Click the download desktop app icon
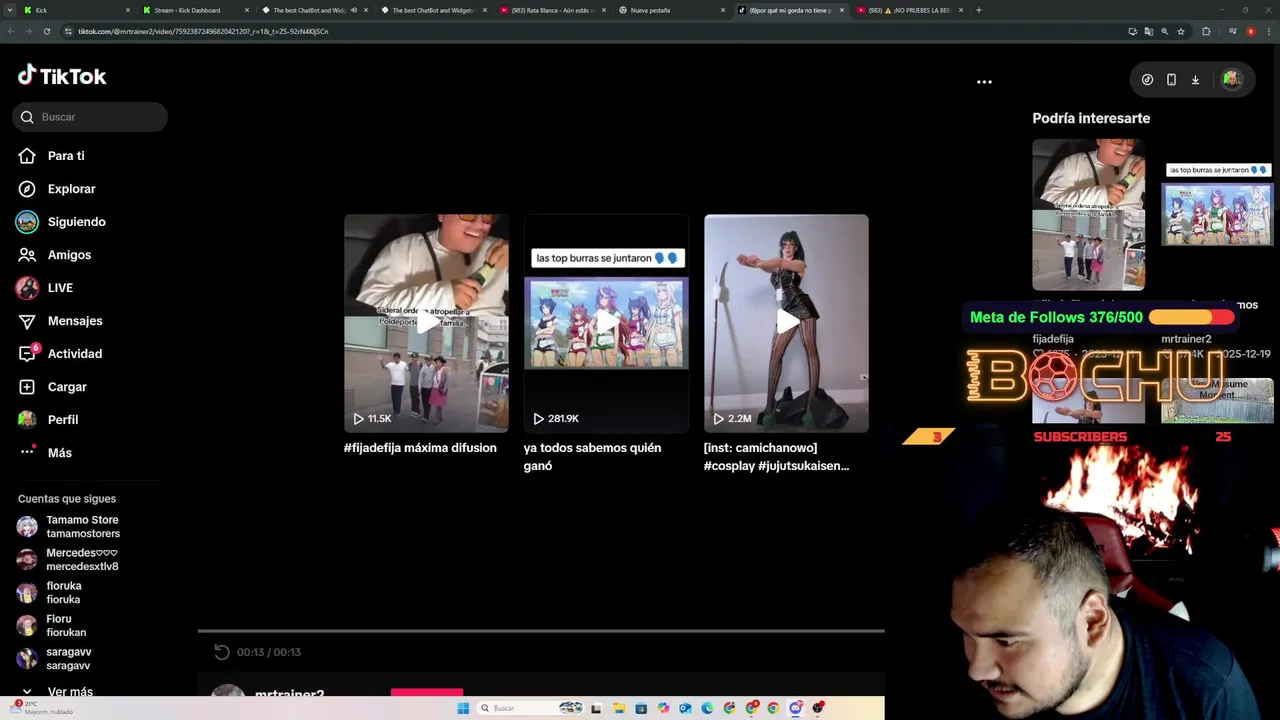 [1195, 80]
